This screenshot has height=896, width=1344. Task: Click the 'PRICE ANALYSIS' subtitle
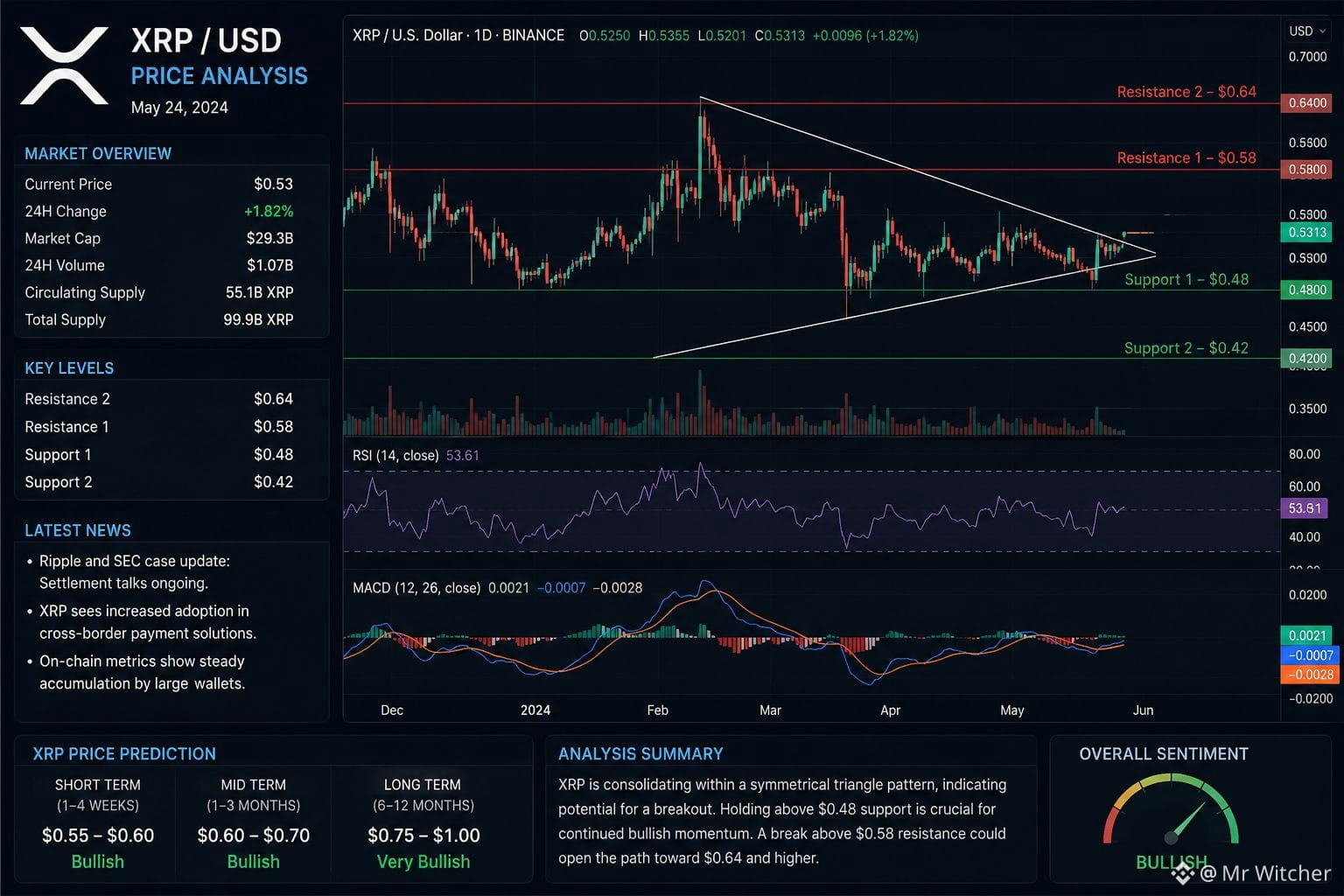[x=220, y=76]
